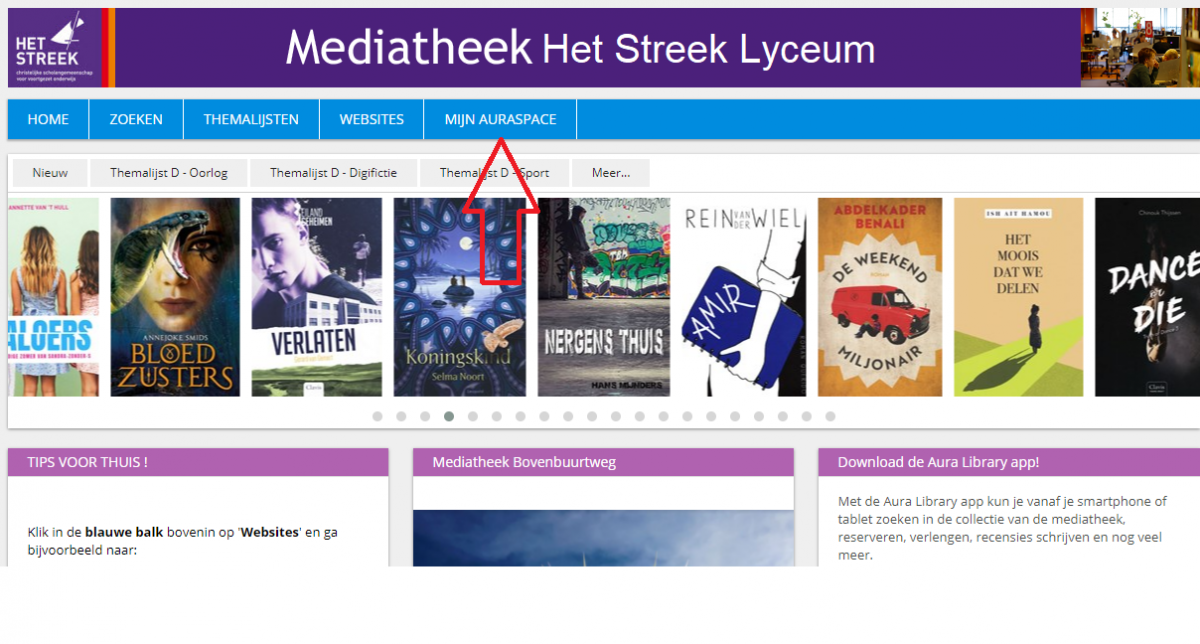This screenshot has height=644, width=1200.
Task: Click the last carousel pagination dot
Action: (x=830, y=416)
